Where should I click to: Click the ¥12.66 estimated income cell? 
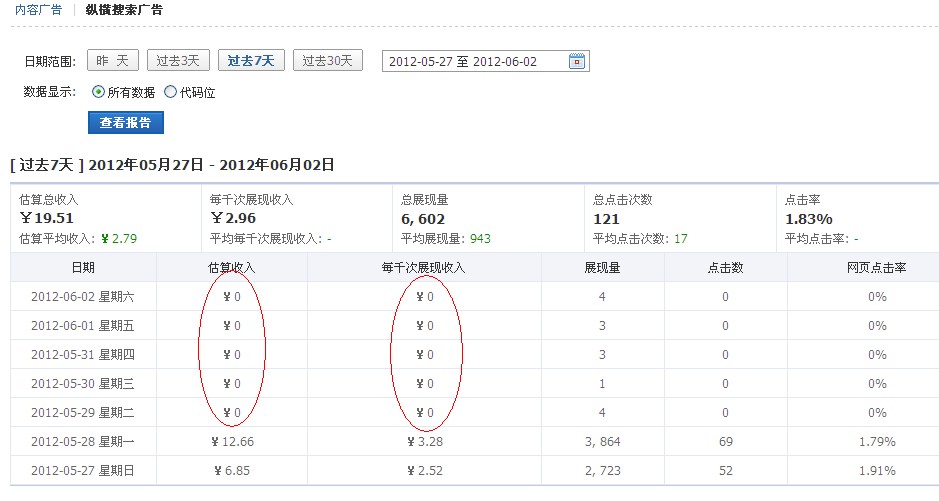click(x=232, y=442)
